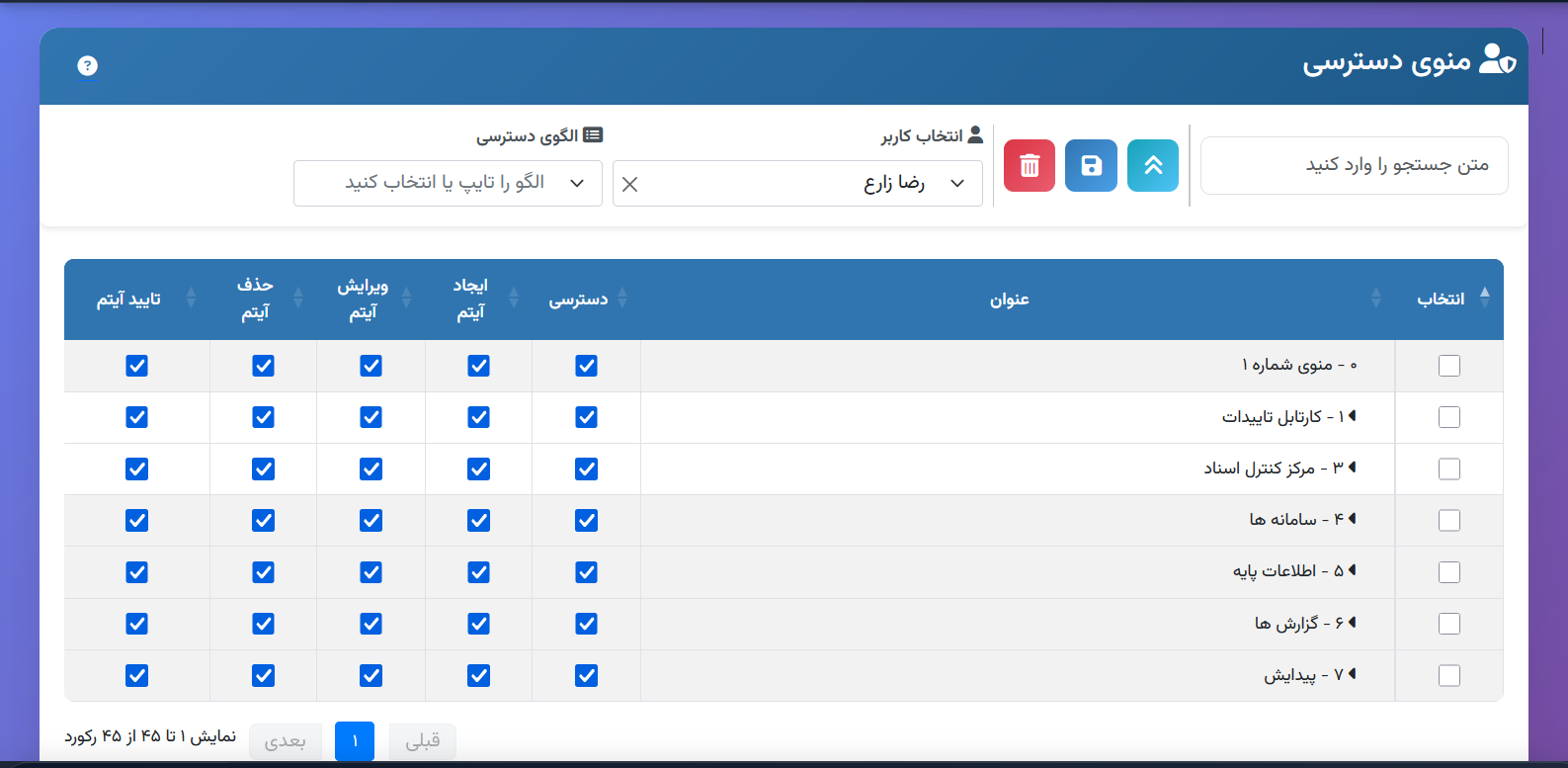Expand the سامانه ها tree row
The width and height of the screenshot is (1568, 768).
point(1352,518)
